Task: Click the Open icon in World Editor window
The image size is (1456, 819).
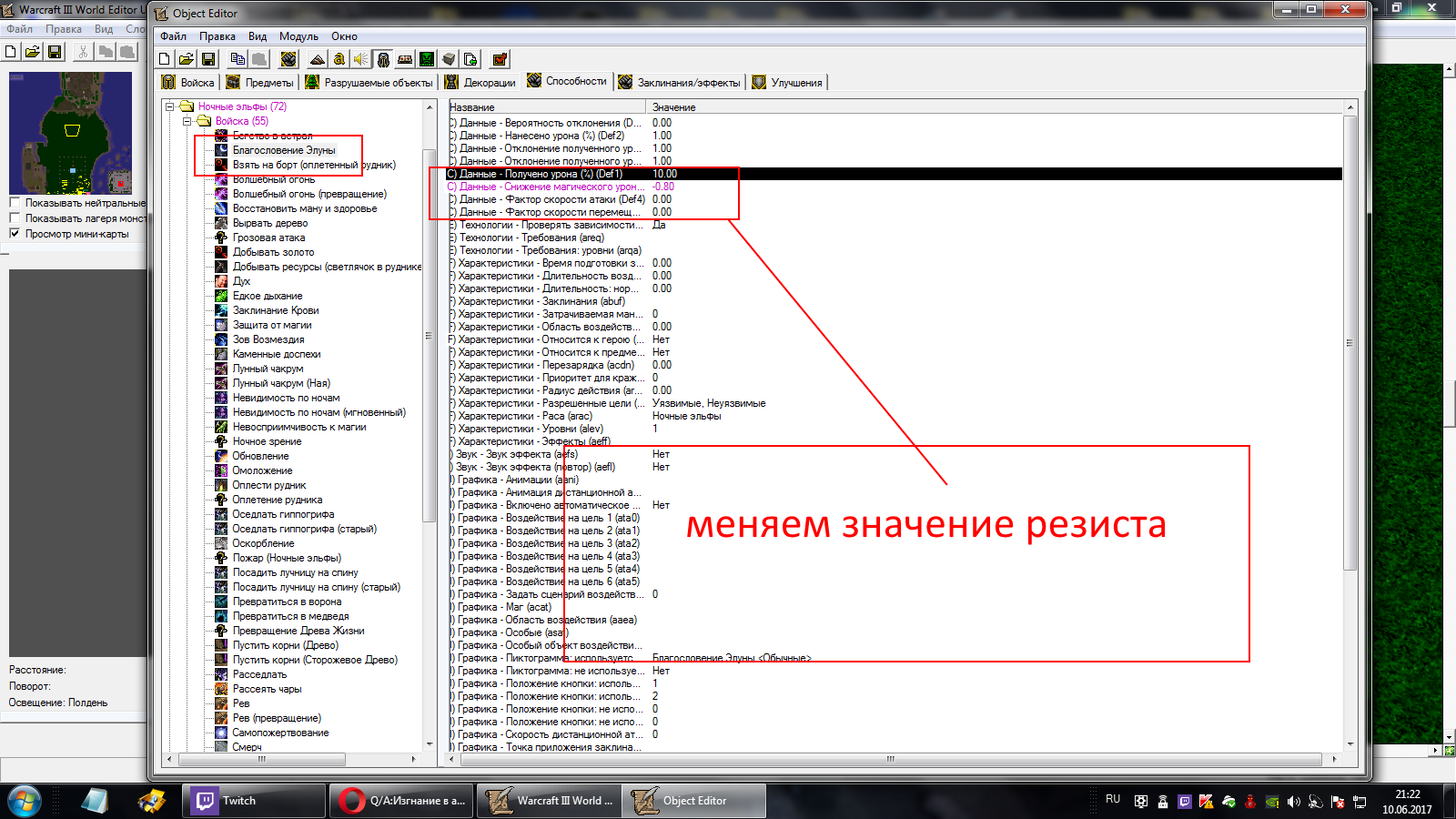Action: pyautogui.click(x=33, y=52)
